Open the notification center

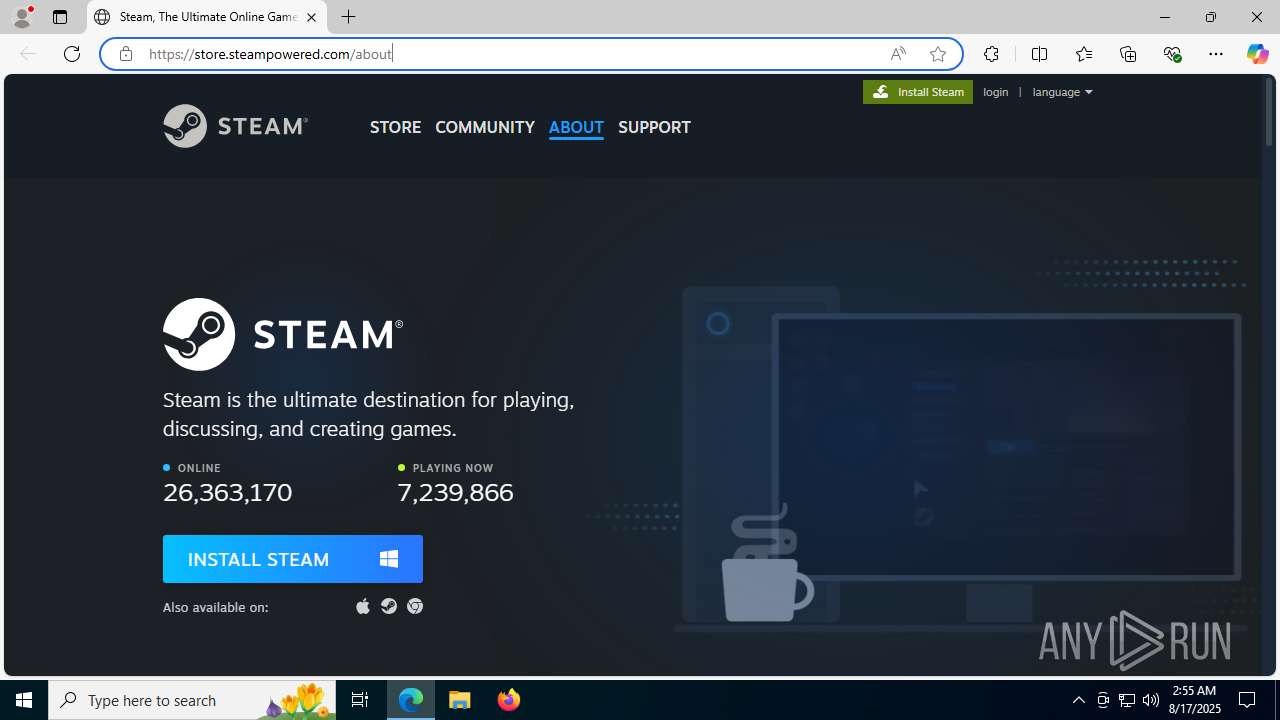(1248, 700)
